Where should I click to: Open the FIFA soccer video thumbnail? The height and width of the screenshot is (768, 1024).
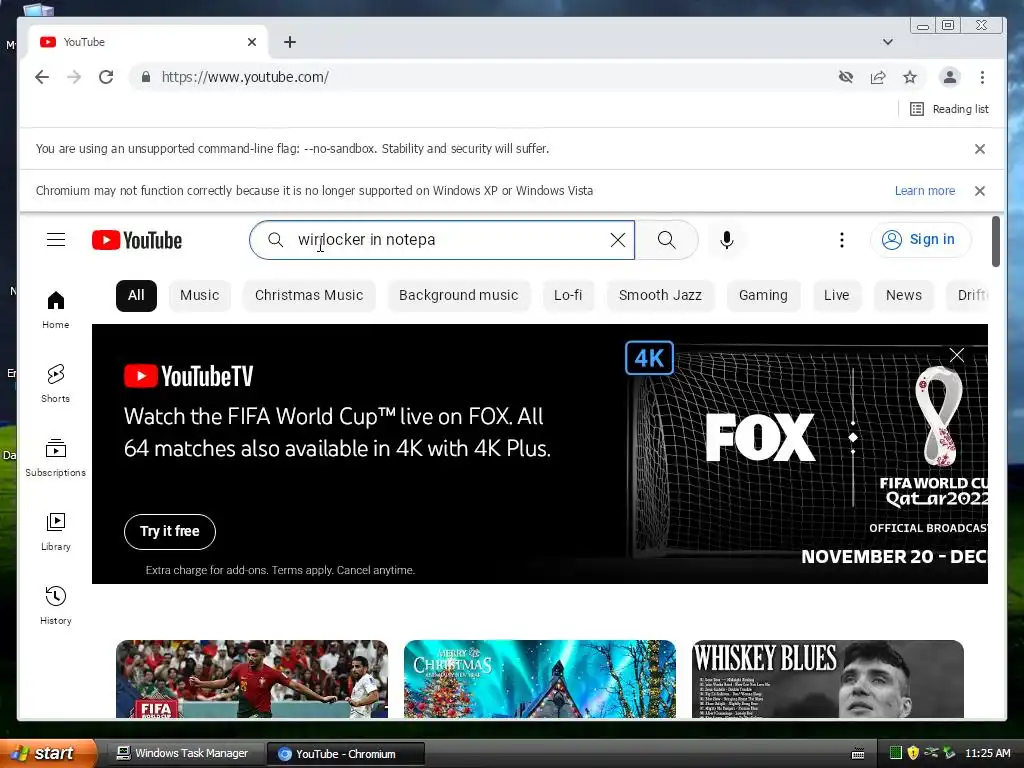pyautogui.click(x=251, y=679)
